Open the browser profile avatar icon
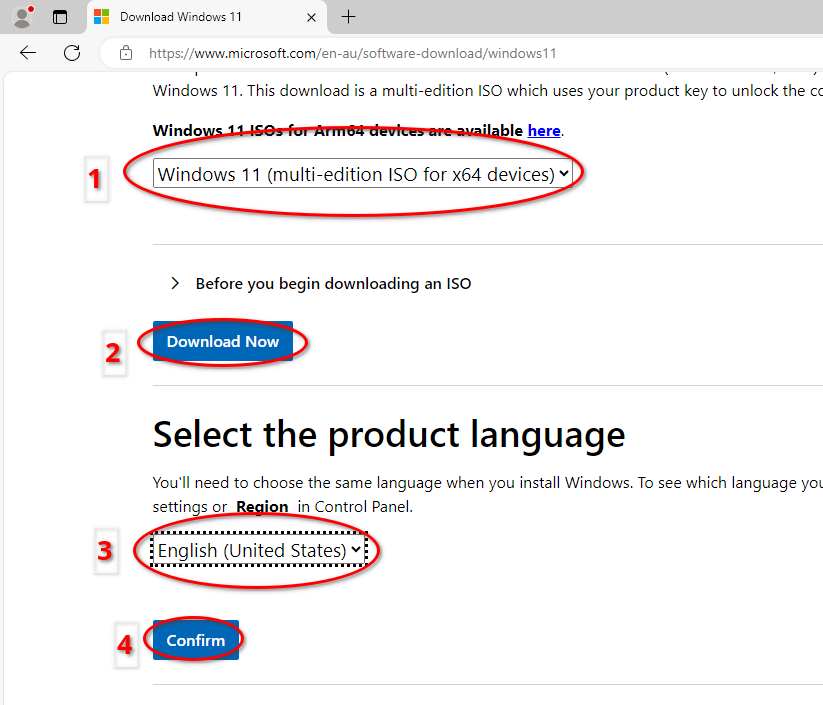Image resolution: width=823 pixels, height=705 pixels. tap(22, 17)
